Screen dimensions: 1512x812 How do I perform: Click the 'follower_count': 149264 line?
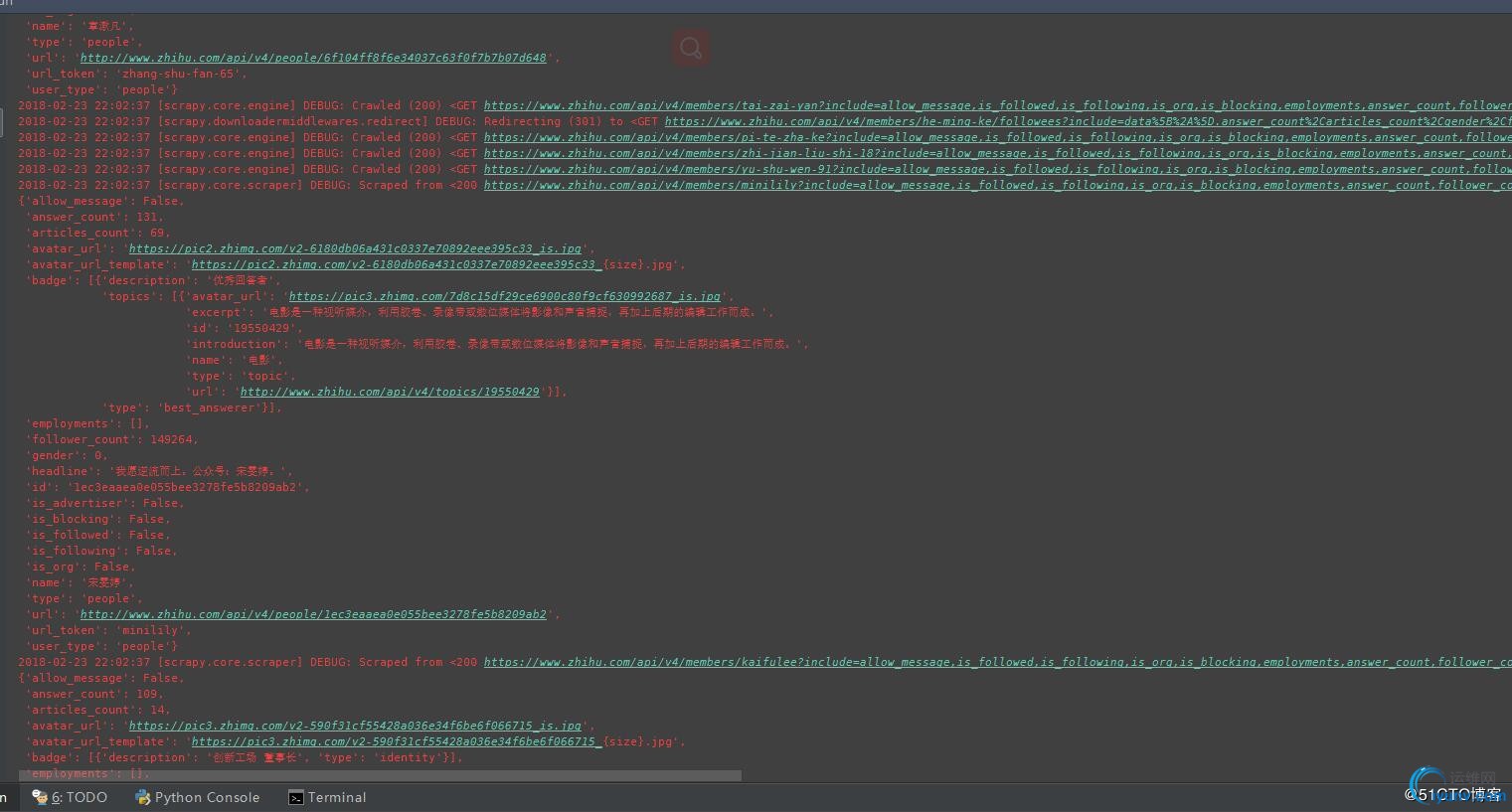111,439
